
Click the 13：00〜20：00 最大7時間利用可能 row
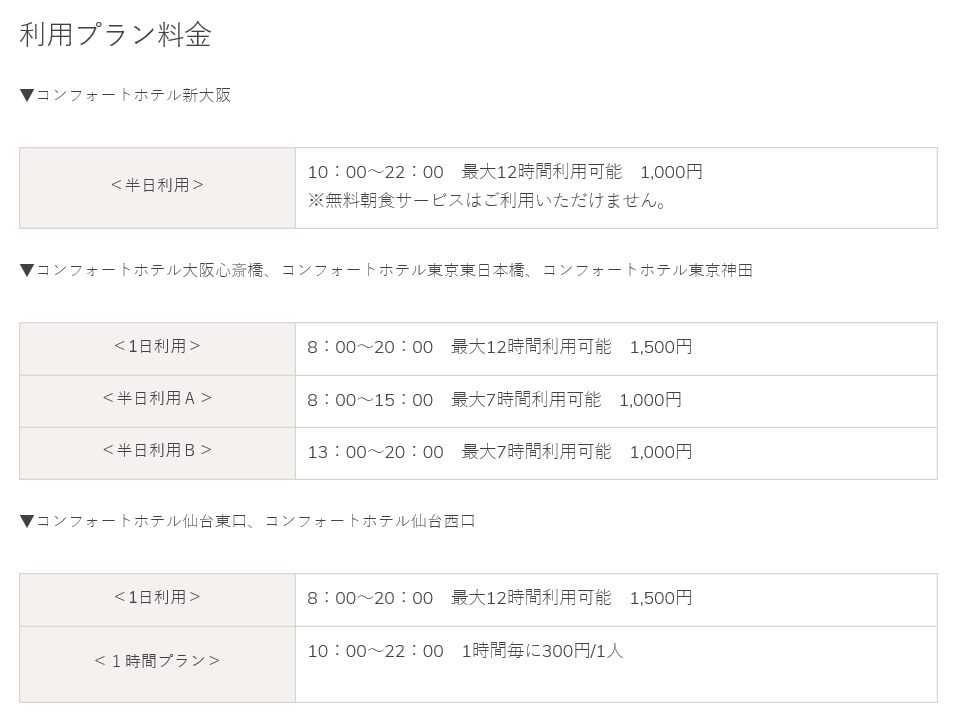(616, 453)
